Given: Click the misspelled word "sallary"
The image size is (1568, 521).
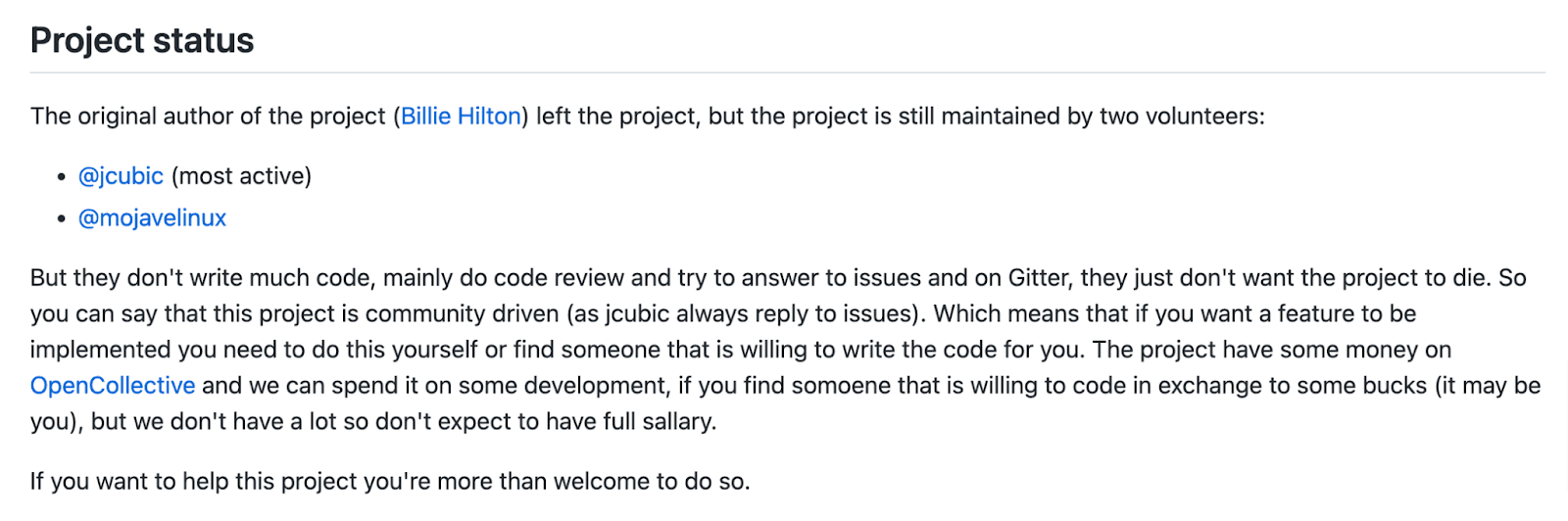Looking at the screenshot, I should [676, 422].
